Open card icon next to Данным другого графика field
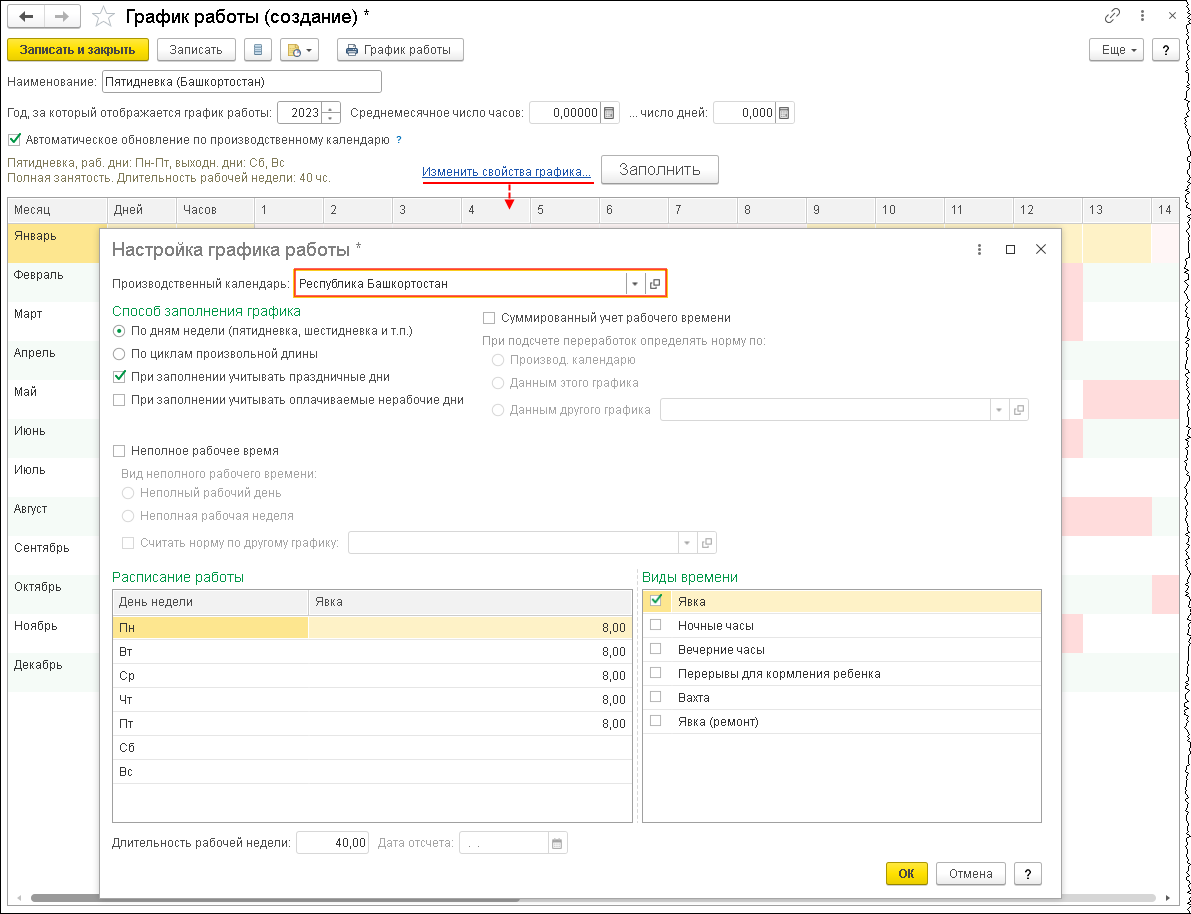 tap(1019, 410)
